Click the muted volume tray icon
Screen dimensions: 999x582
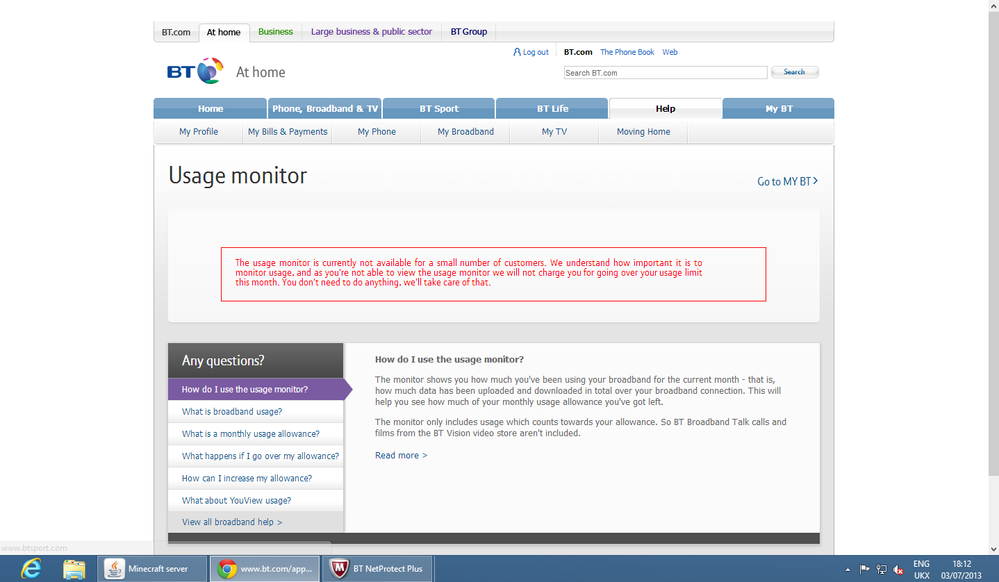898,569
